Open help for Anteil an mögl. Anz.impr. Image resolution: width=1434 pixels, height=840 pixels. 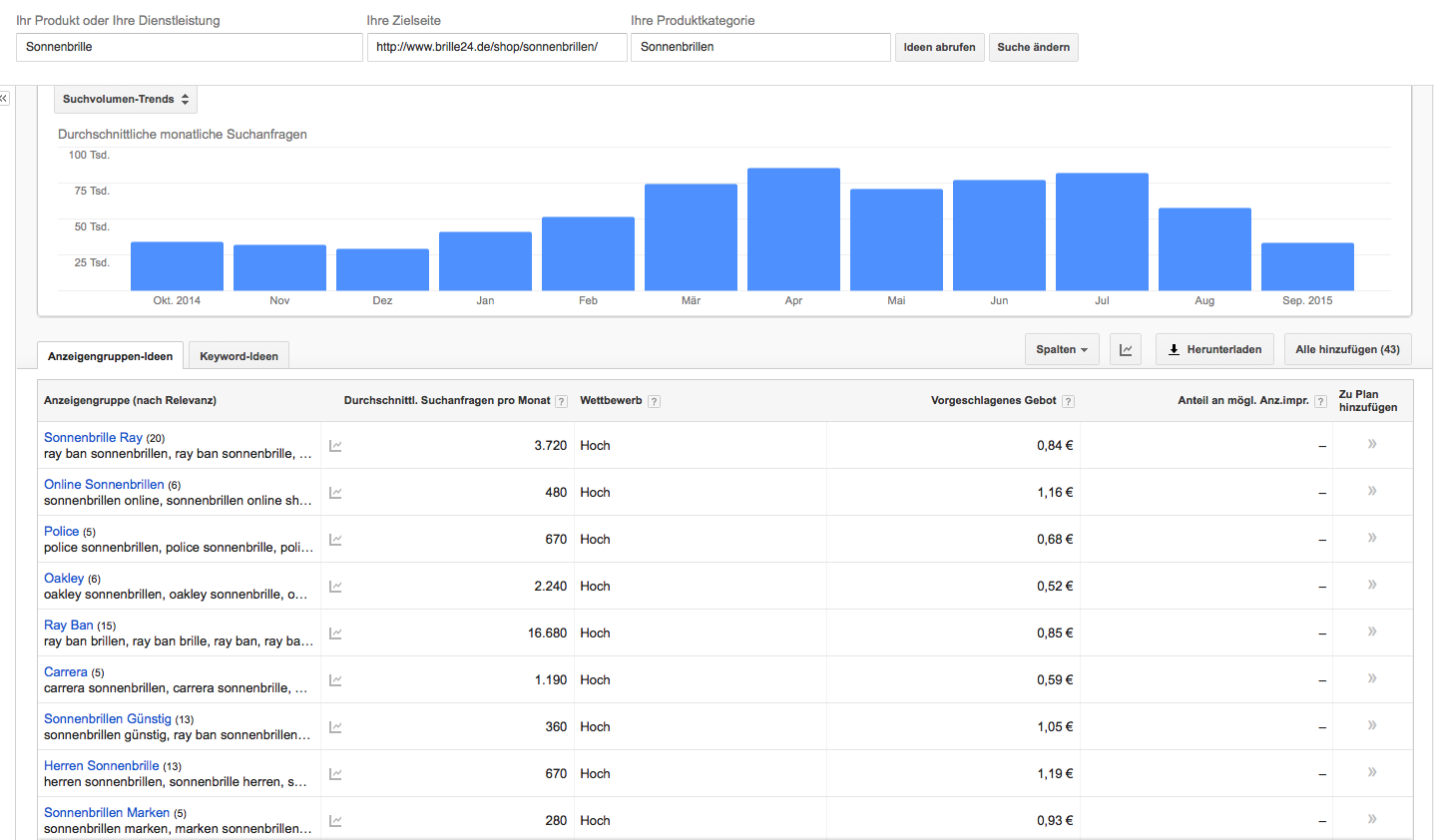[1320, 401]
